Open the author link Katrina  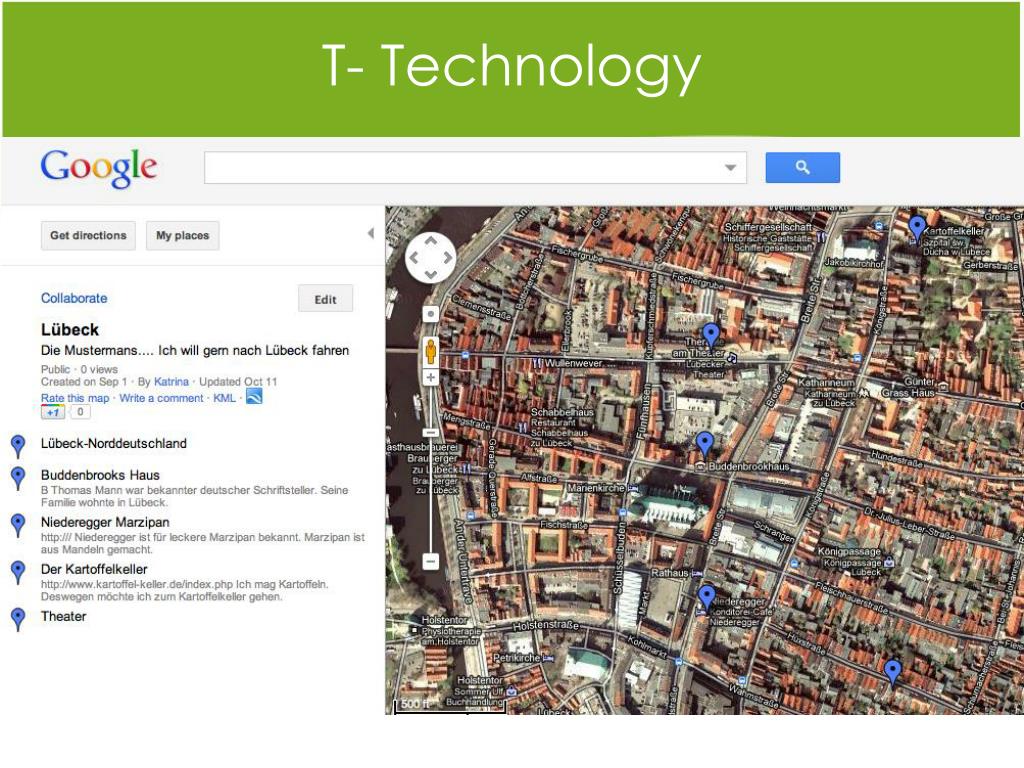[x=171, y=382]
